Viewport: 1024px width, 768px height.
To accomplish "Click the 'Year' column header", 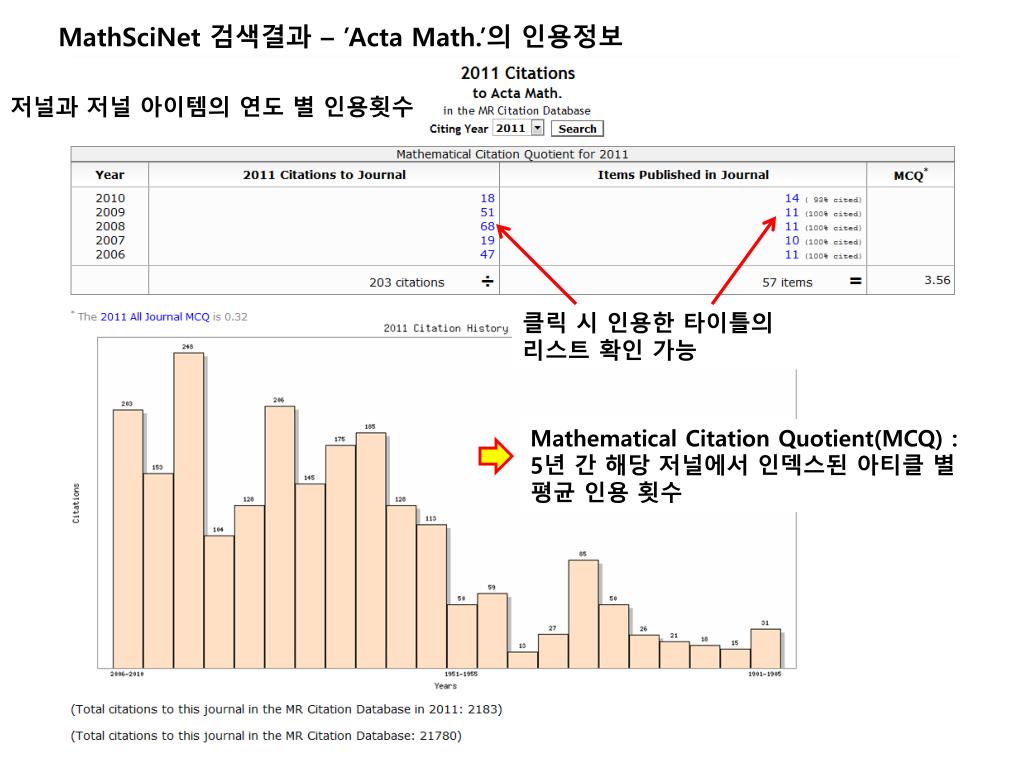I will [109, 174].
